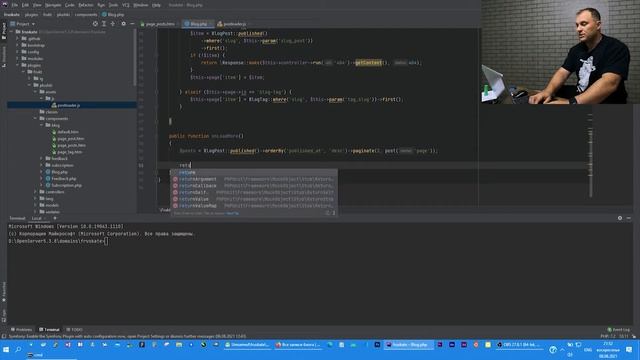Image resolution: width=640 pixels, height=360 pixels.
Task: Choose returnCallback completion suggestion
Action: 254,186
